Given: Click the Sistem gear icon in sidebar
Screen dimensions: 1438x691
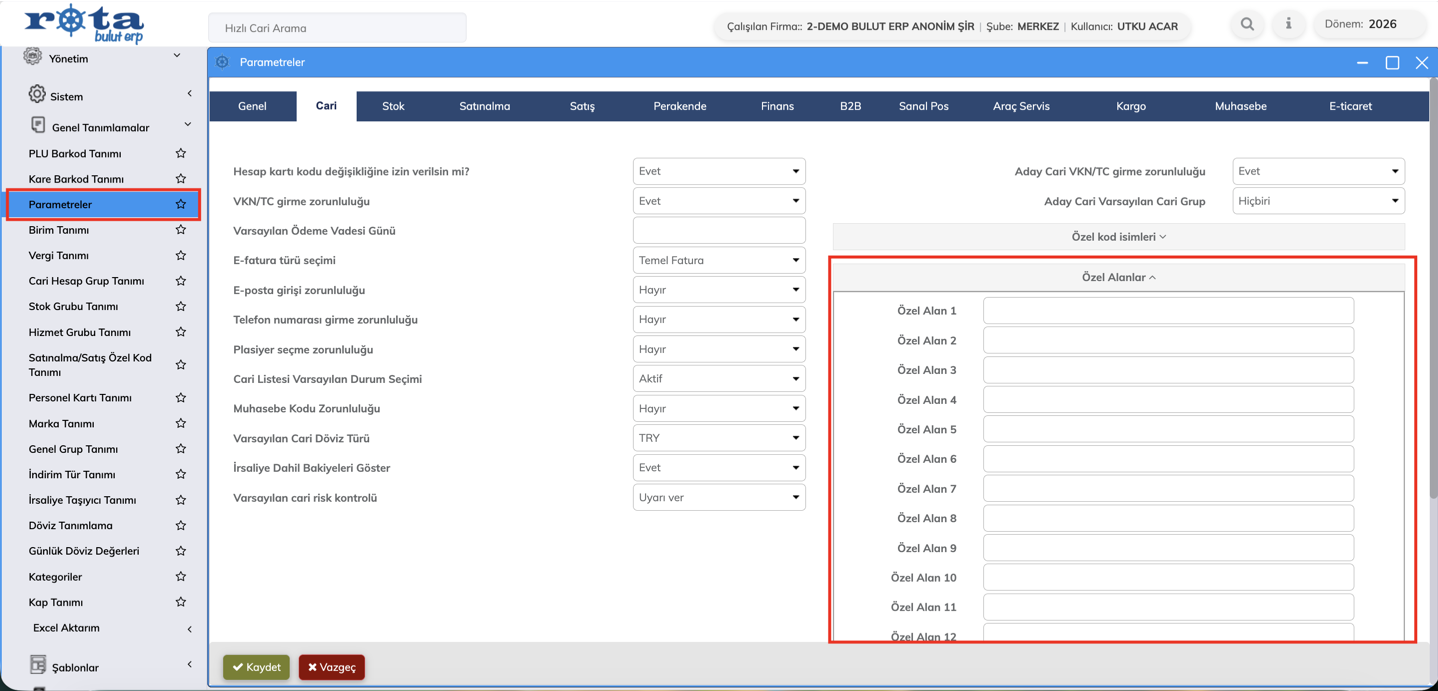Looking at the screenshot, I should click(x=37, y=95).
